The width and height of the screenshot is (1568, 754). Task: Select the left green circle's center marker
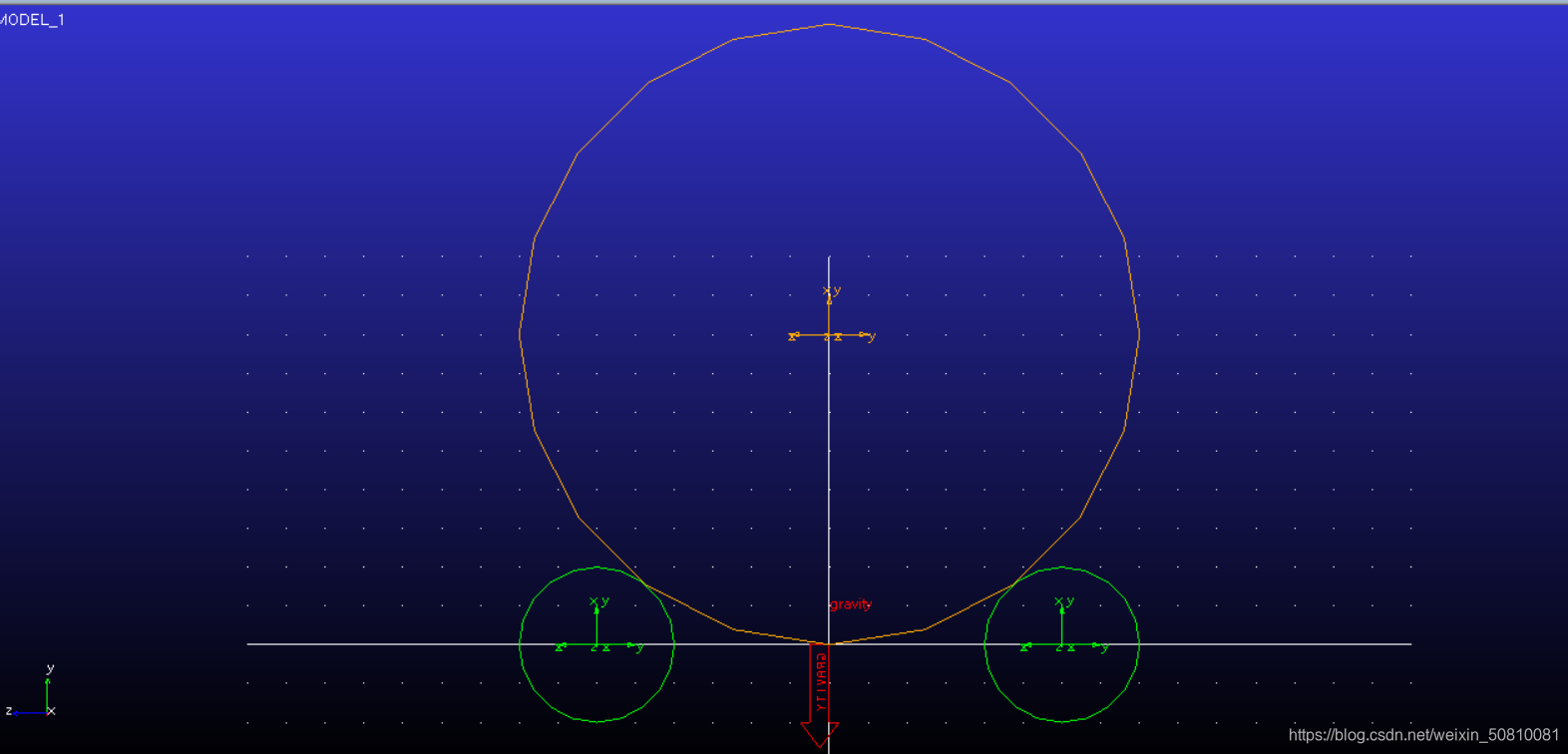click(x=596, y=646)
